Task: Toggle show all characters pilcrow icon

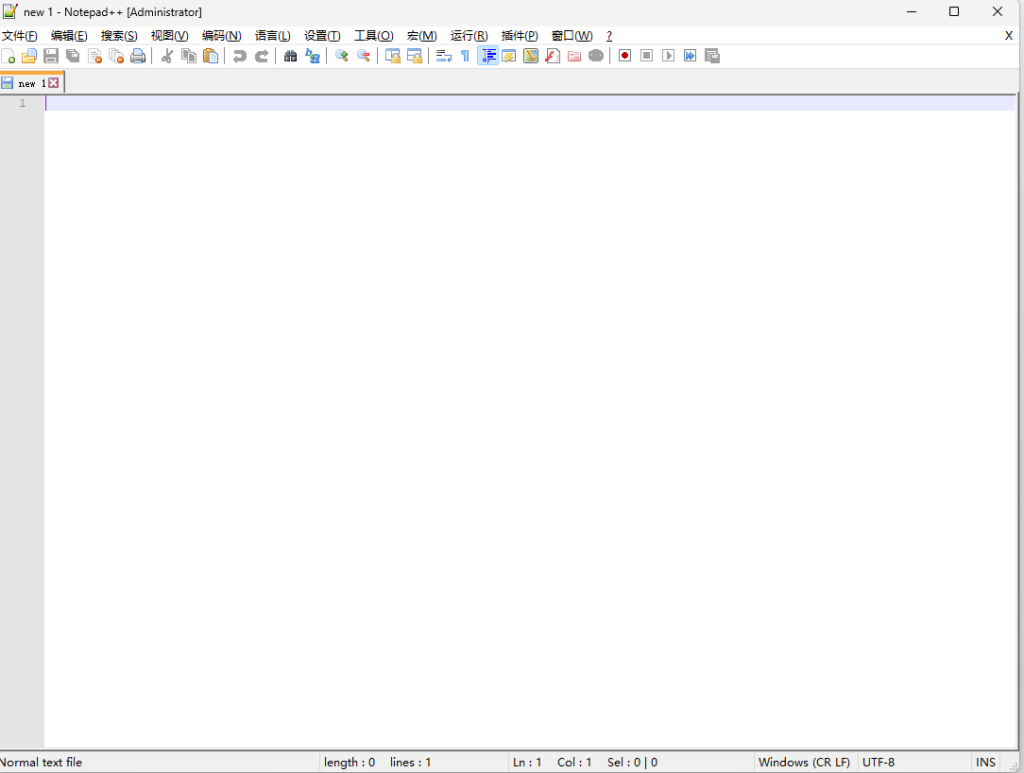Action: (465, 56)
